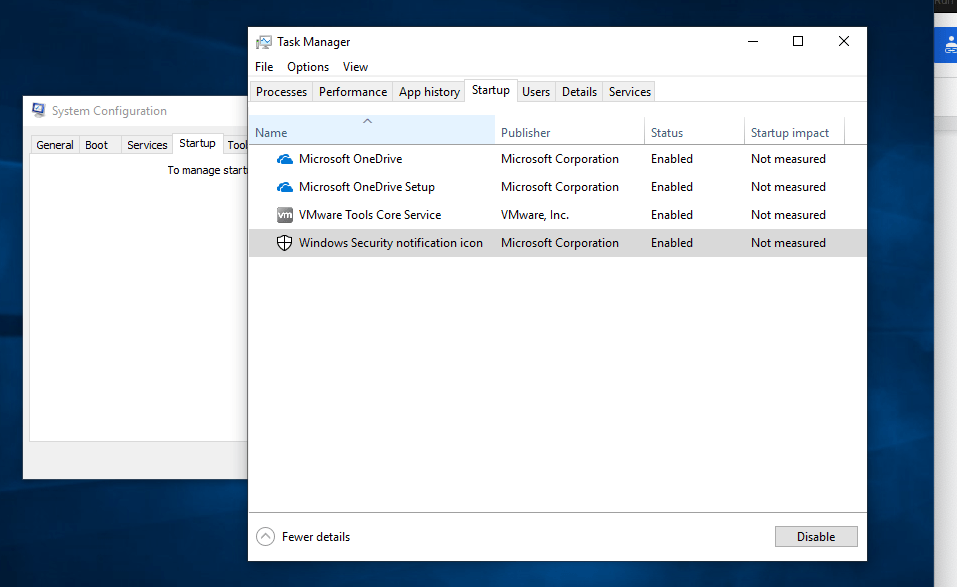Open the View menu in Task Manager
Image resolution: width=957 pixels, height=587 pixels.
[355, 67]
